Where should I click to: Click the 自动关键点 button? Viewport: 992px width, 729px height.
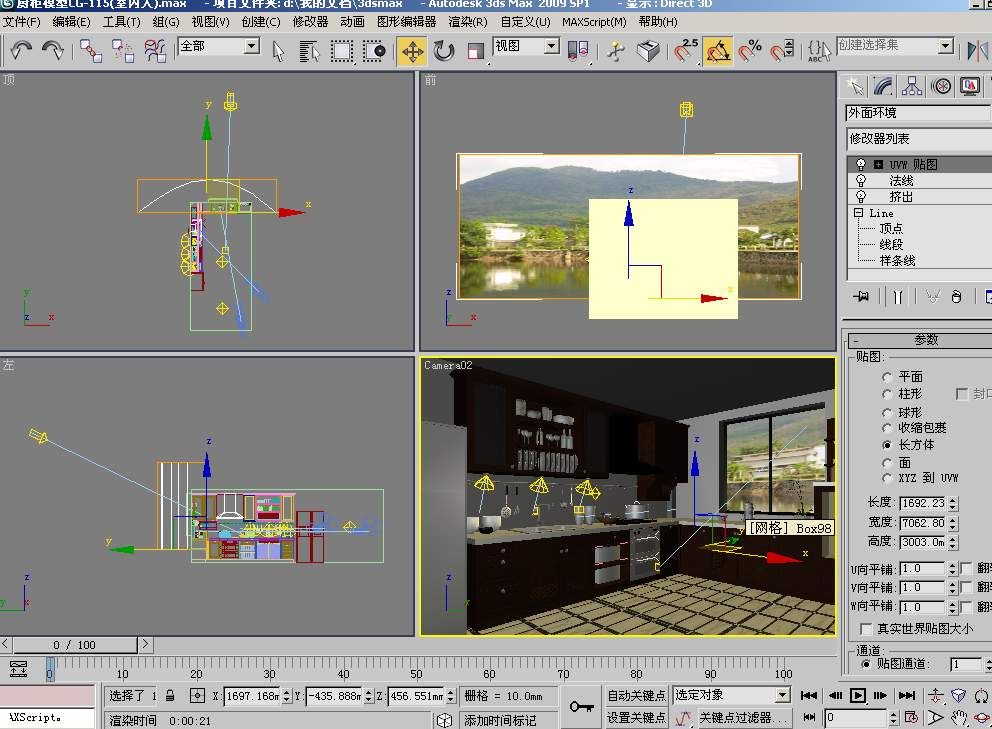636,695
